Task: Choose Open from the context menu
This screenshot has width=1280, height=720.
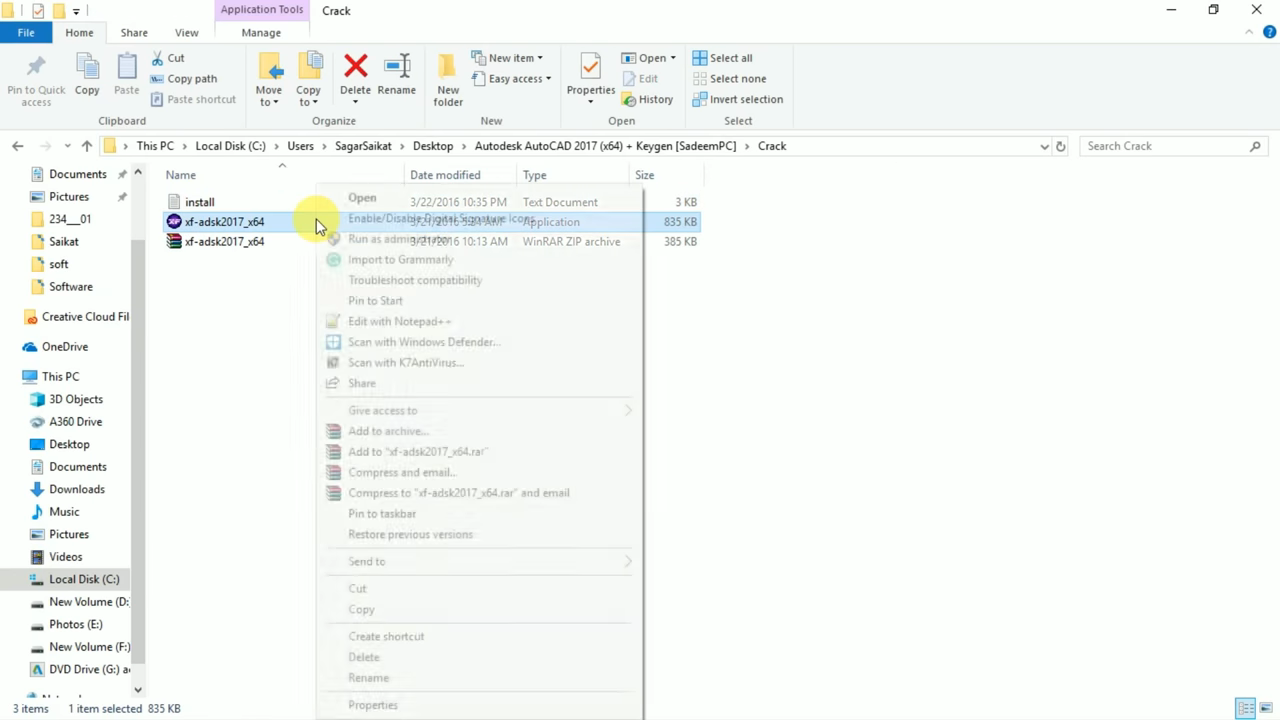Action: pos(362,198)
